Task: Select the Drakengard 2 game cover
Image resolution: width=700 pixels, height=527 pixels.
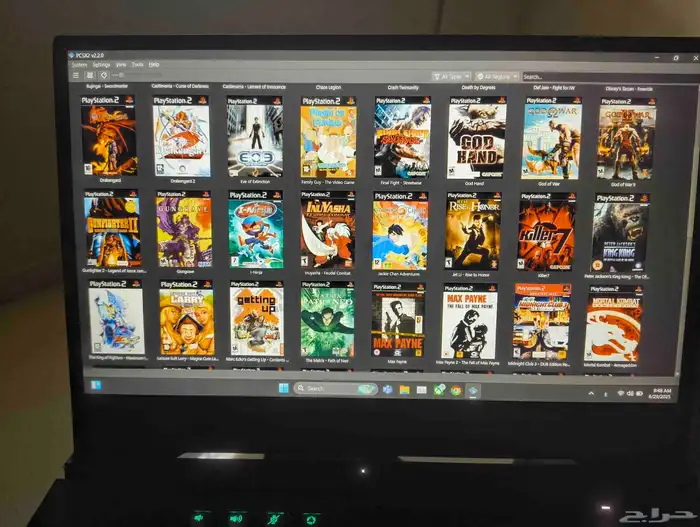Action: point(181,137)
